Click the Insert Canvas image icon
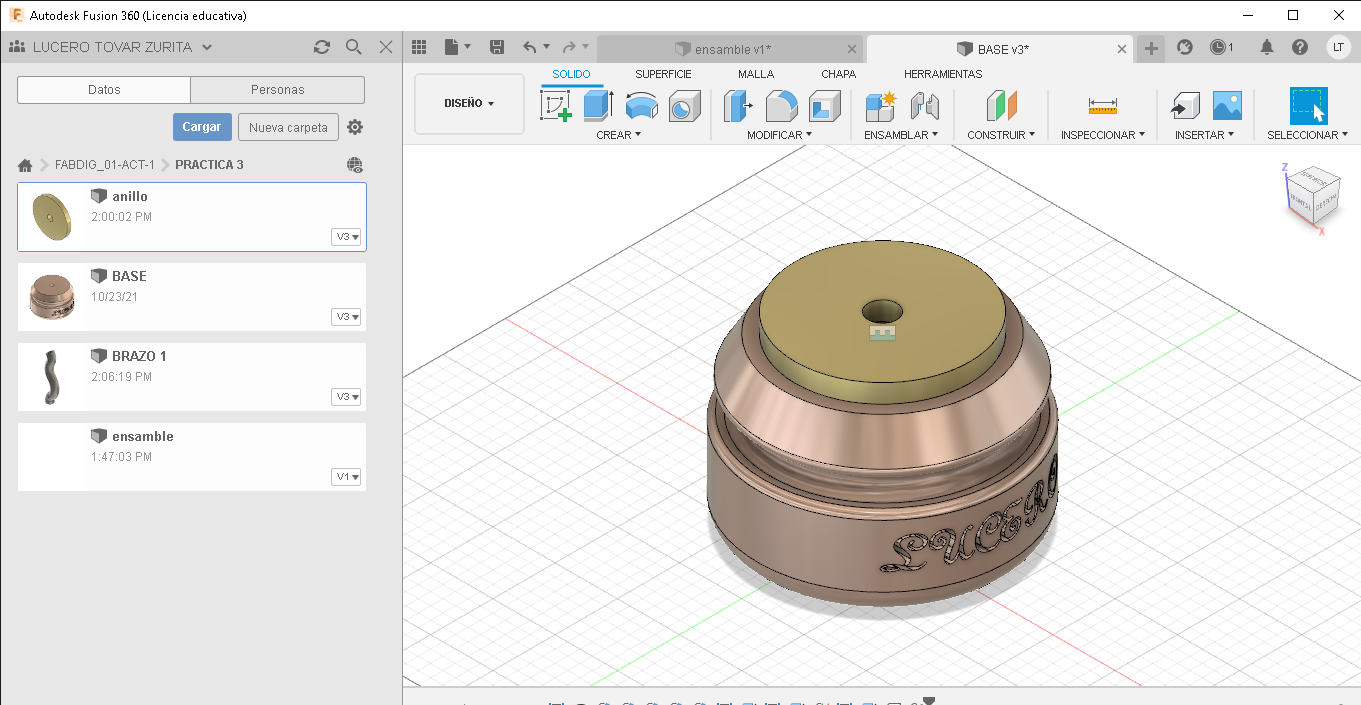1361x705 pixels. (1227, 106)
